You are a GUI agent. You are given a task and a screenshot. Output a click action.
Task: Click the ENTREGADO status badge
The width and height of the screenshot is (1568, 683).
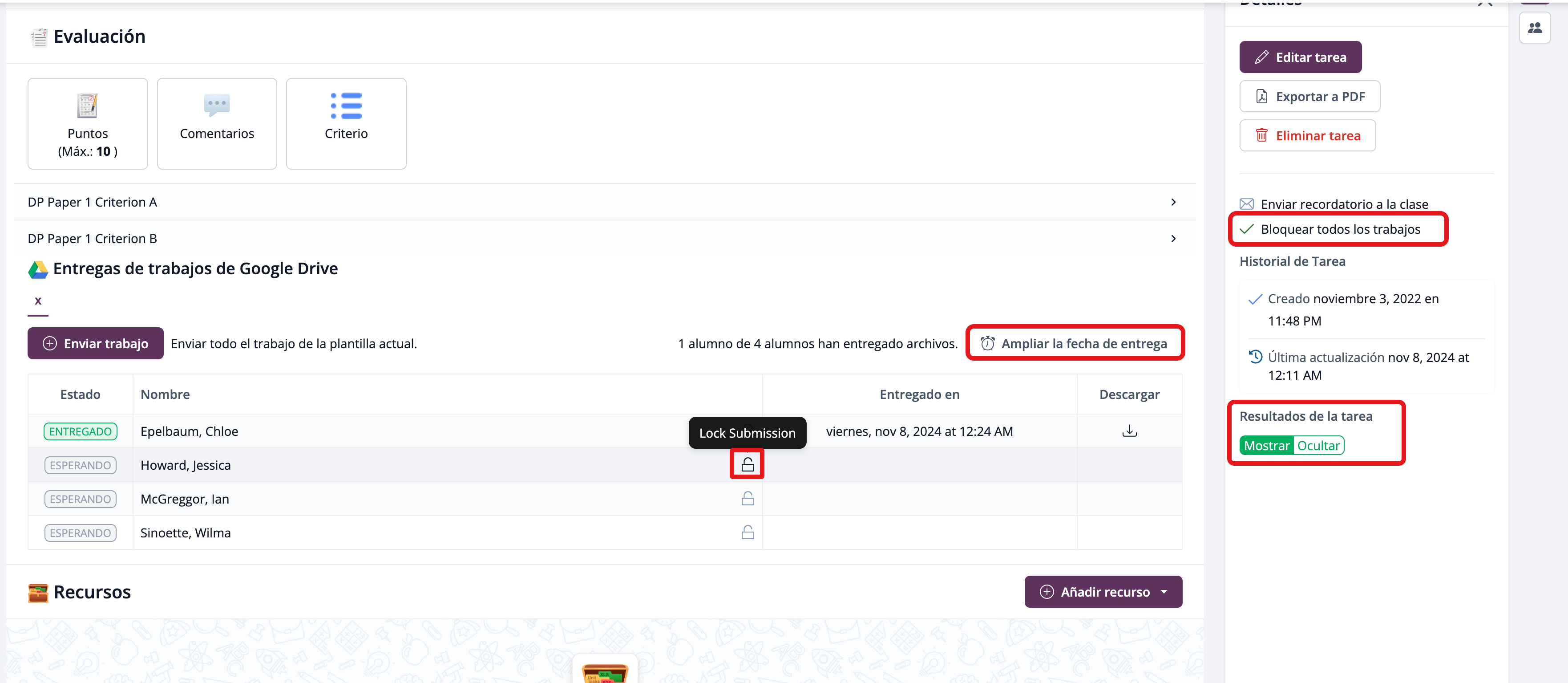pyautogui.click(x=81, y=431)
